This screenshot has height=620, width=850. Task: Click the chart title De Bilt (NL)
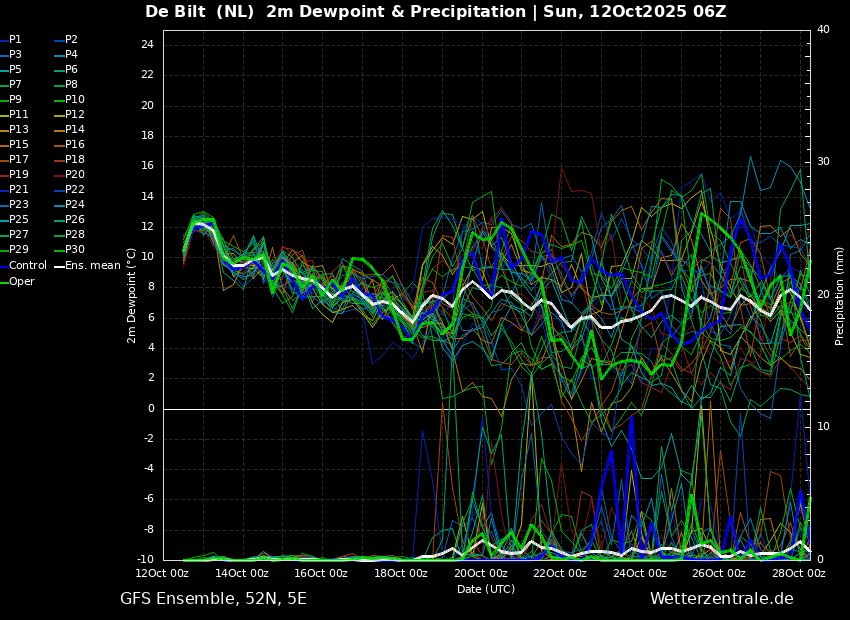(x=199, y=11)
